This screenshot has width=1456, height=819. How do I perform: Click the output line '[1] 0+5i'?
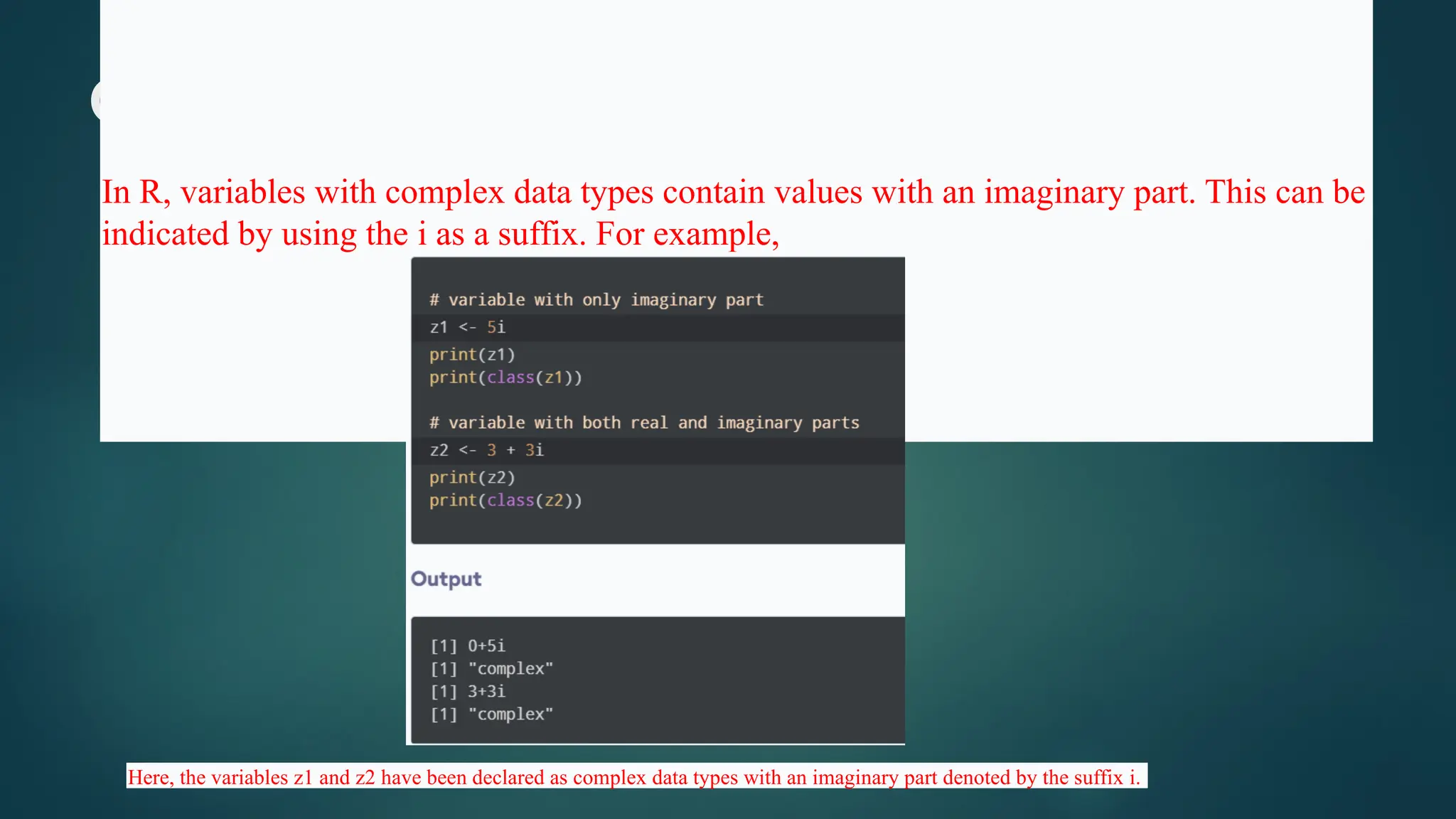468,646
